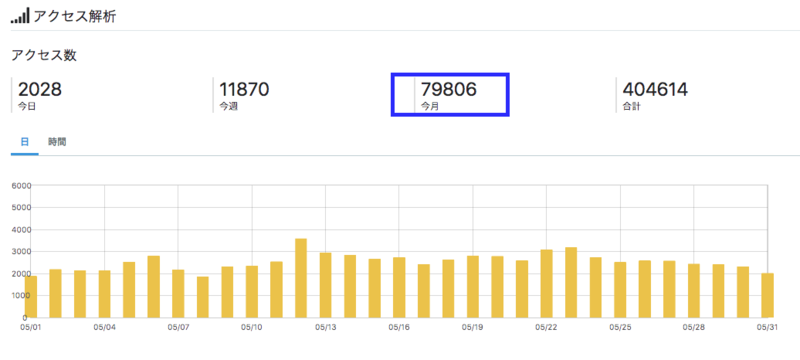The width and height of the screenshot is (800, 360).
Task: Click the 05/04 x-axis date label
Action: click(104, 328)
